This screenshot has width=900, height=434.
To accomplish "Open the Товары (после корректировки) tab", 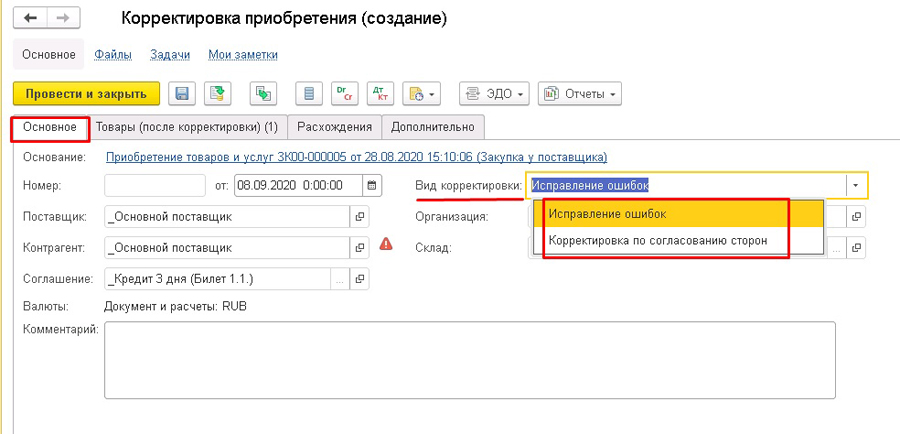I will pos(186,127).
